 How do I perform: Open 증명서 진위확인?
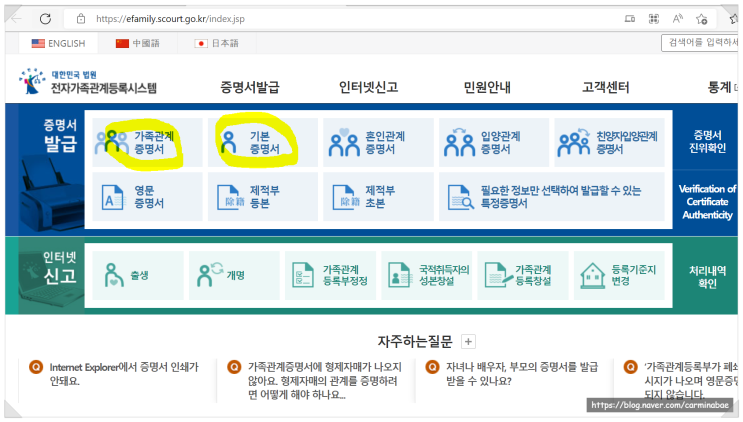tap(707, 142)
